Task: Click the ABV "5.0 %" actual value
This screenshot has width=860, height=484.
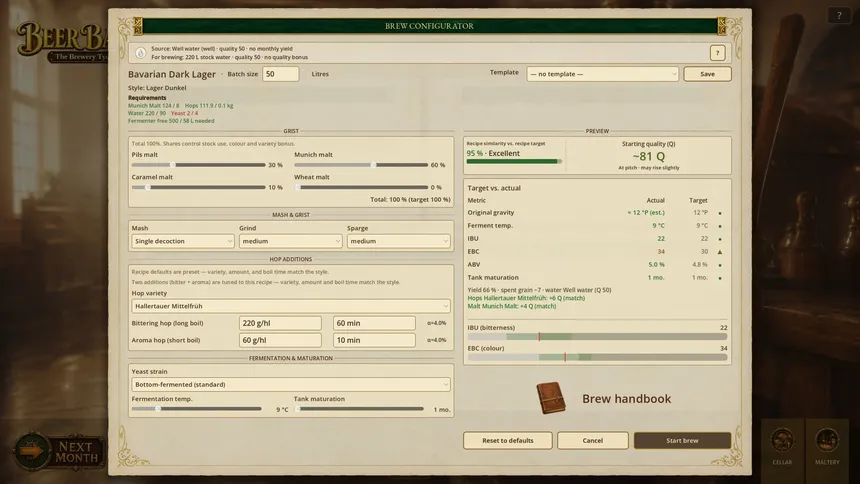Action: point(656,264)
